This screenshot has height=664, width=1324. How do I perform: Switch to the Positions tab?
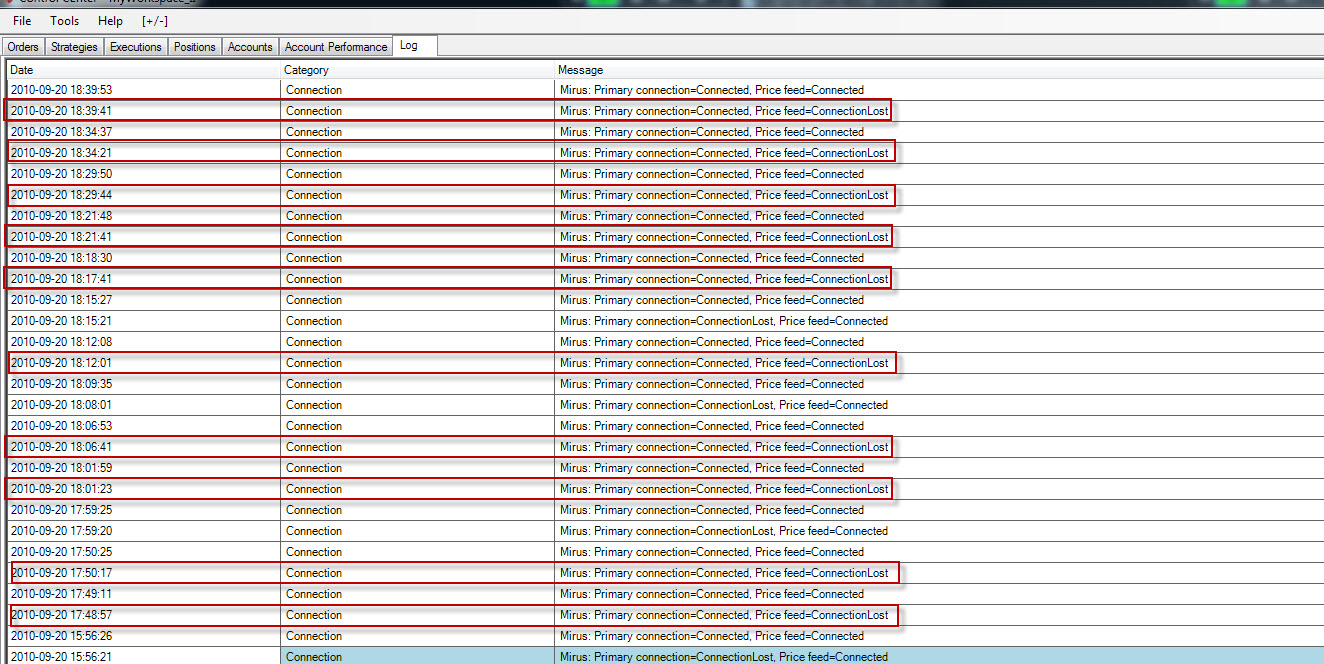(x=195, y=47)
